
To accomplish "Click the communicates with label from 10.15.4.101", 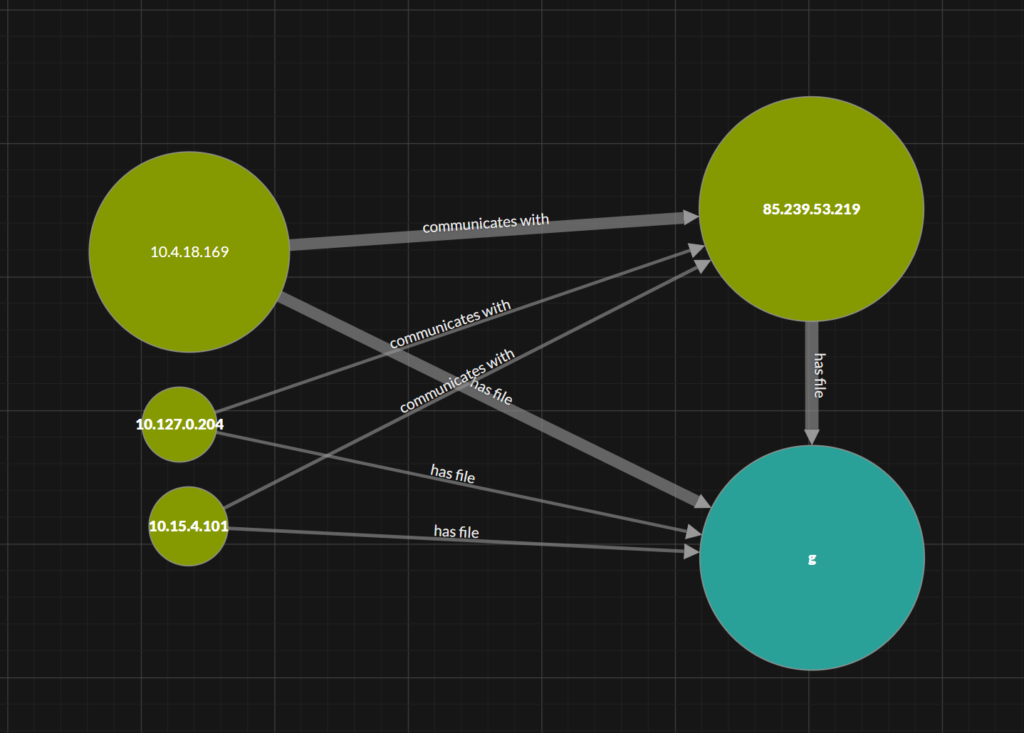I will 457,381.
